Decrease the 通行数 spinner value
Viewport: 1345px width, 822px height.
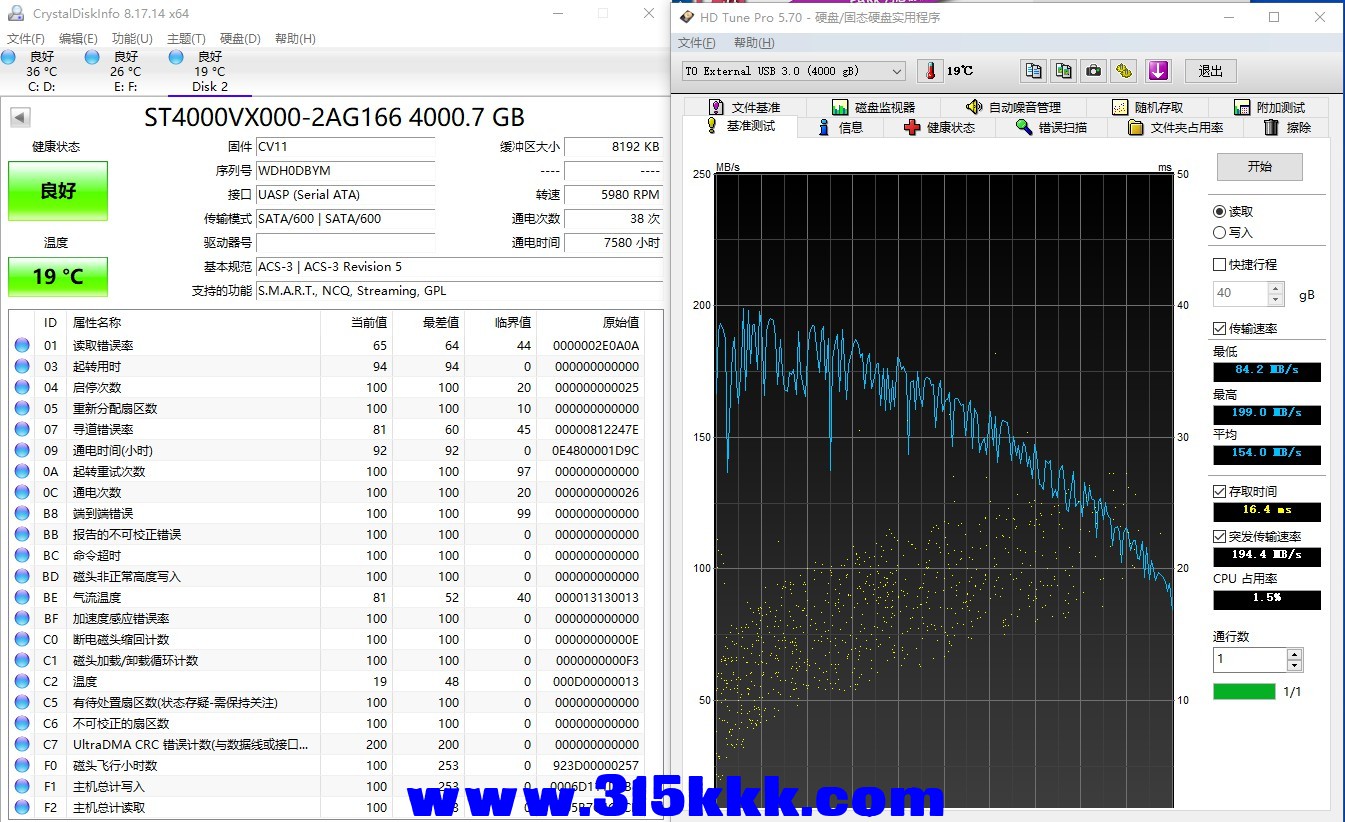[1295, 666]
